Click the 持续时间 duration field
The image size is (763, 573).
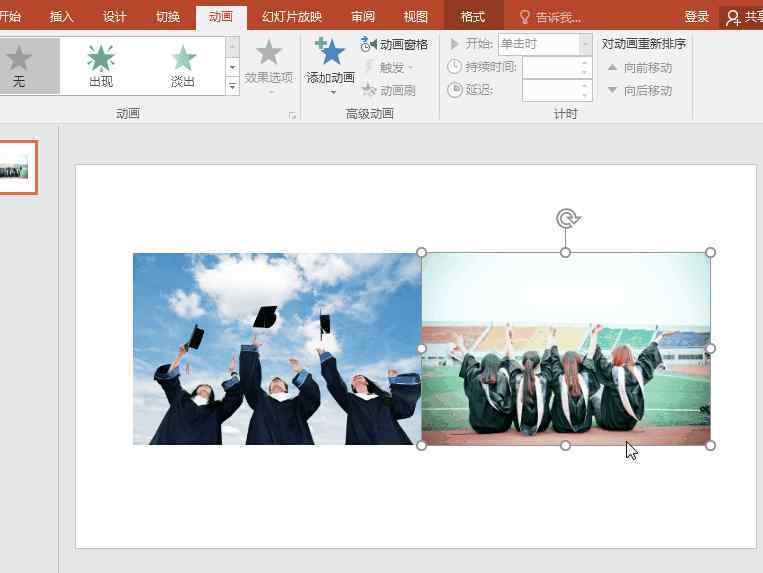pyautogui.click(x=557, y=67)
